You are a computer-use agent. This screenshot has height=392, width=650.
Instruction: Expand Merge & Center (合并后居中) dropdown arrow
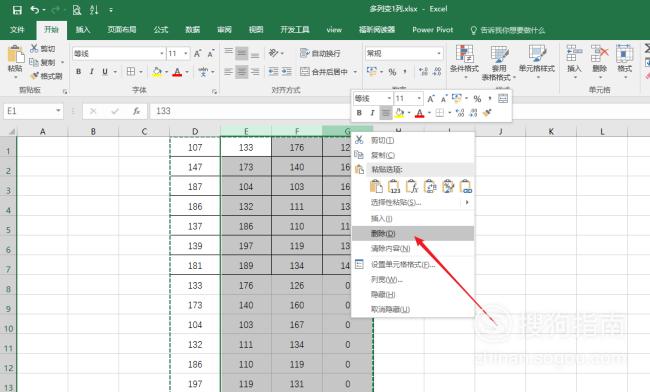pyautogui.click(x=355, y=72)
